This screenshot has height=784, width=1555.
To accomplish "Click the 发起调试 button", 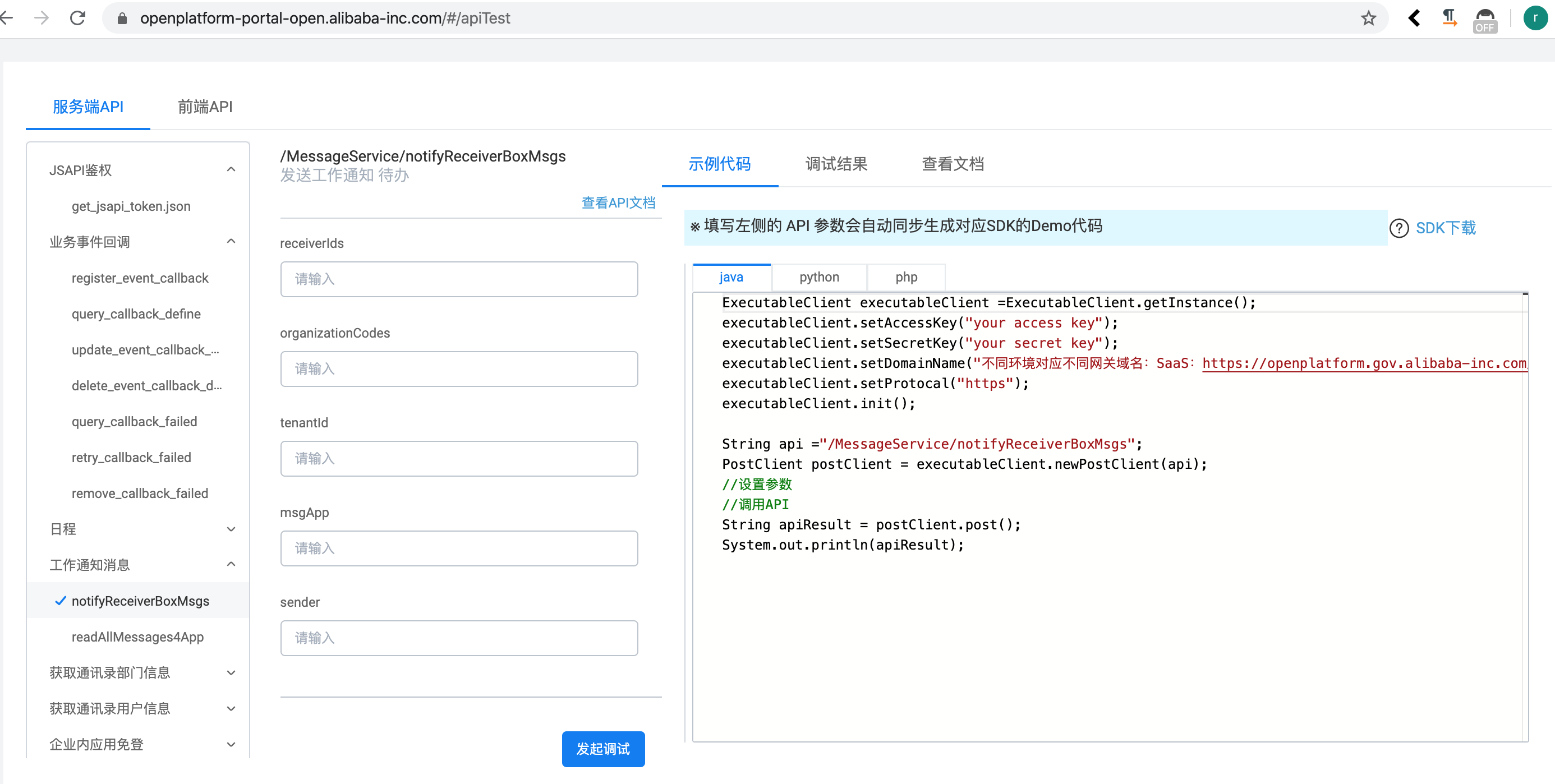I will tap(603, 749).
